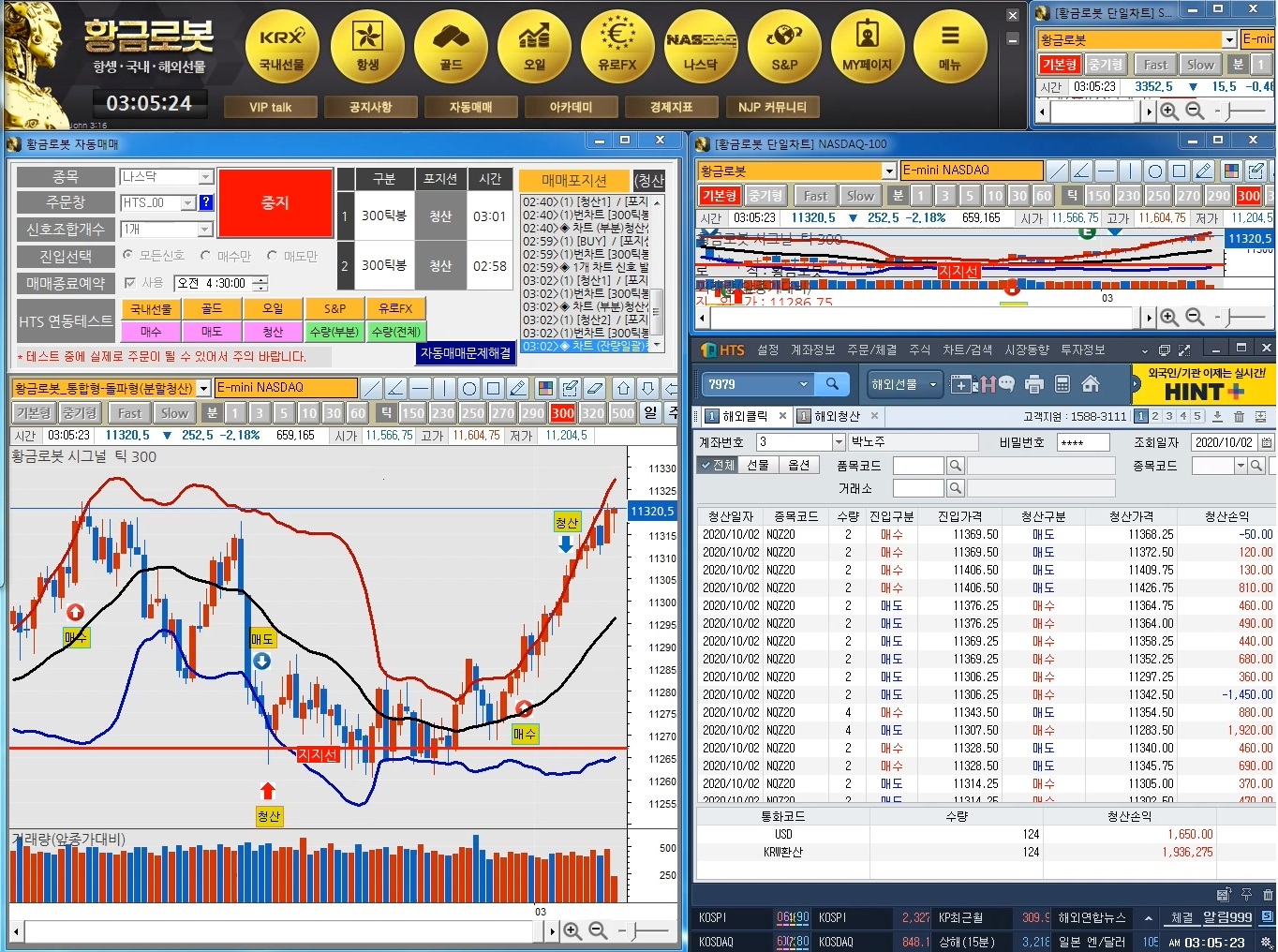Open the 투자정보 menu in HTS
Image resolution: width=1278 pixels, height=952 pixels.
click(1082, 350)
